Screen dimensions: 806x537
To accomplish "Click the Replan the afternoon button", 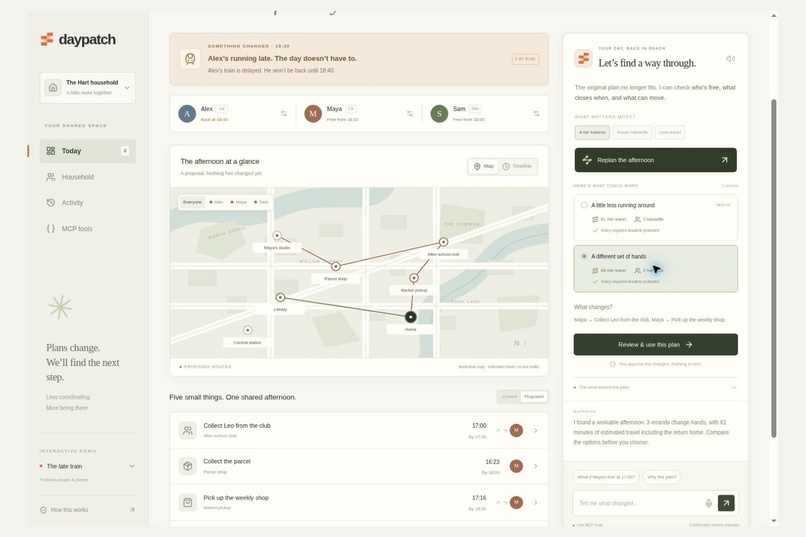I will (x=655, y=160).
